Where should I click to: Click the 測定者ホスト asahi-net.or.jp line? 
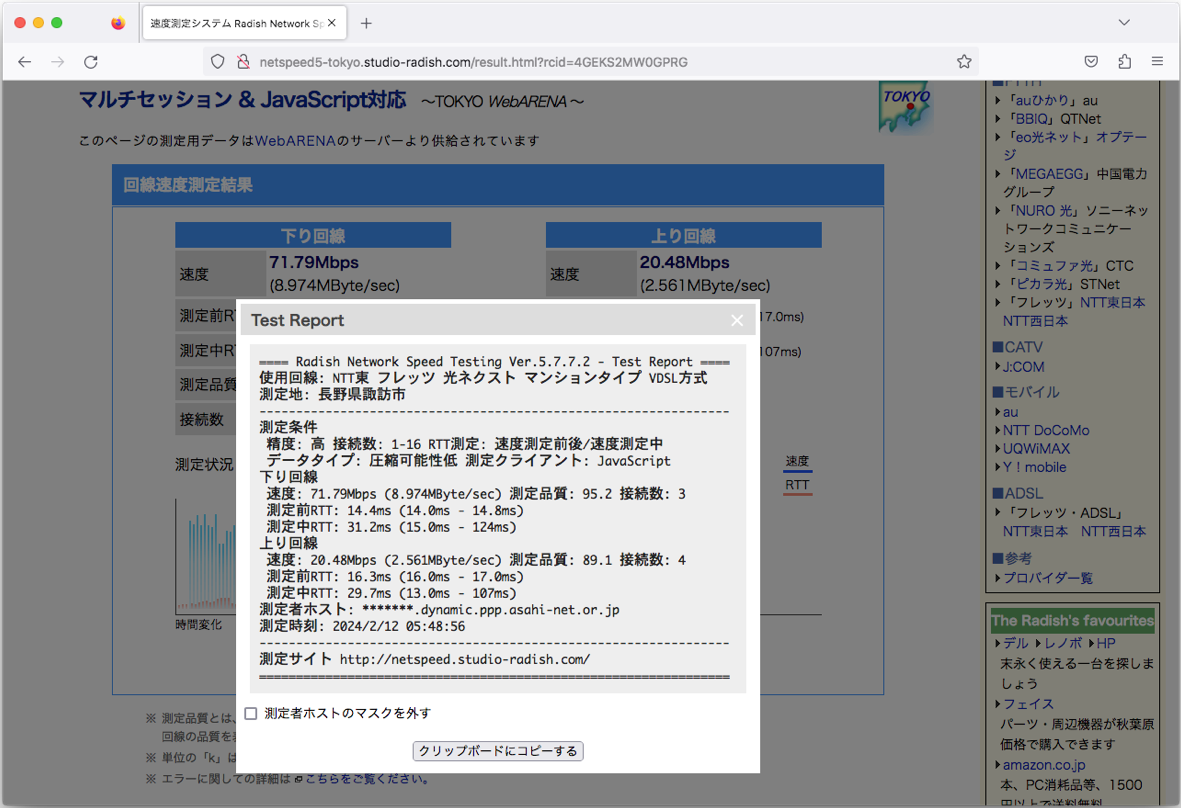(x=439, y=610)
